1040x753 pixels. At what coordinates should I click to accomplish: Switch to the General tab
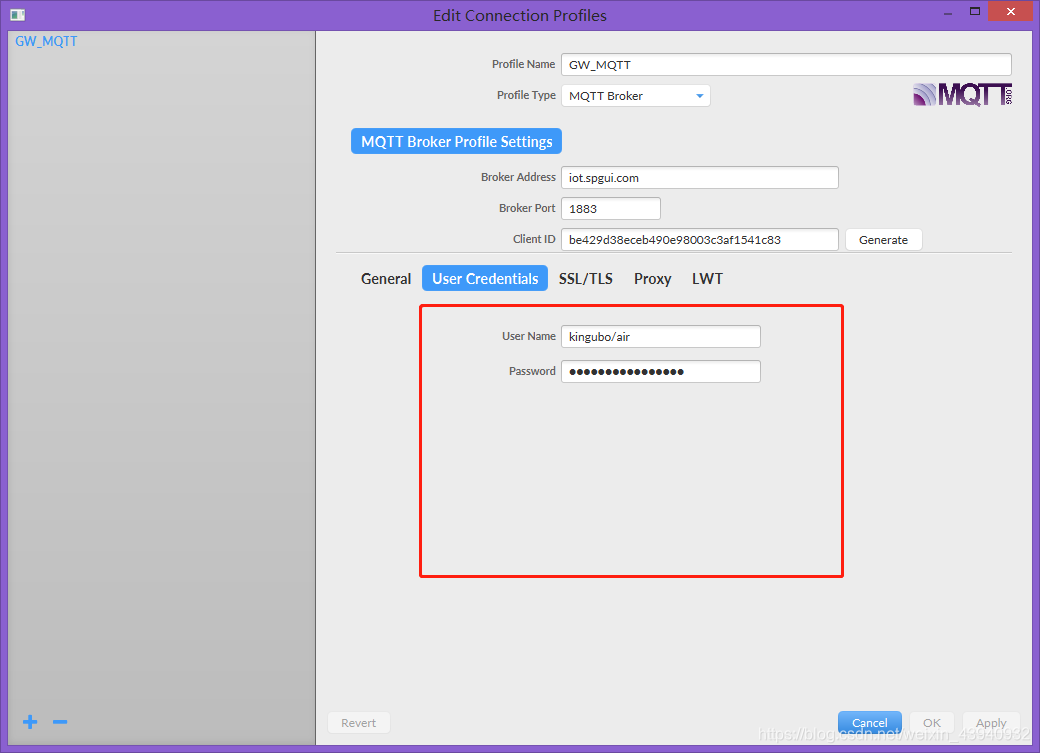386,279
